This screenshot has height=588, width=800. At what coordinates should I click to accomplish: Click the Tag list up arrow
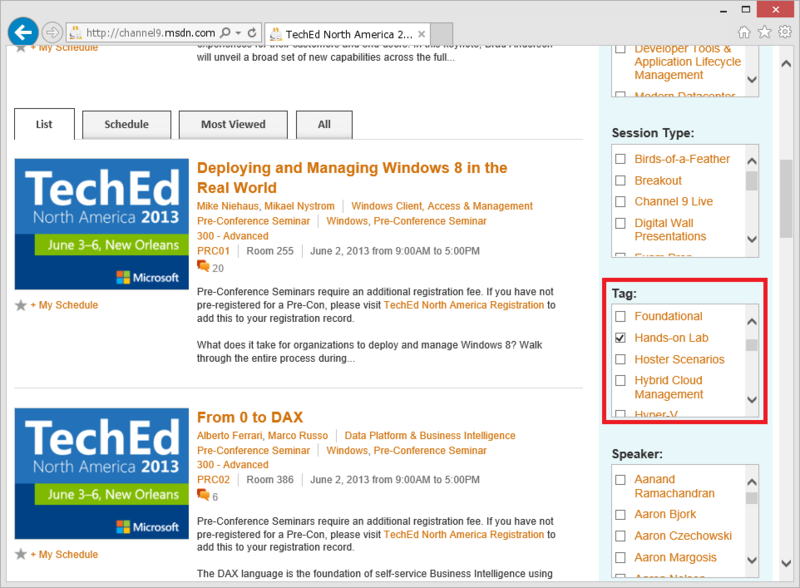(x=752, y=321)
